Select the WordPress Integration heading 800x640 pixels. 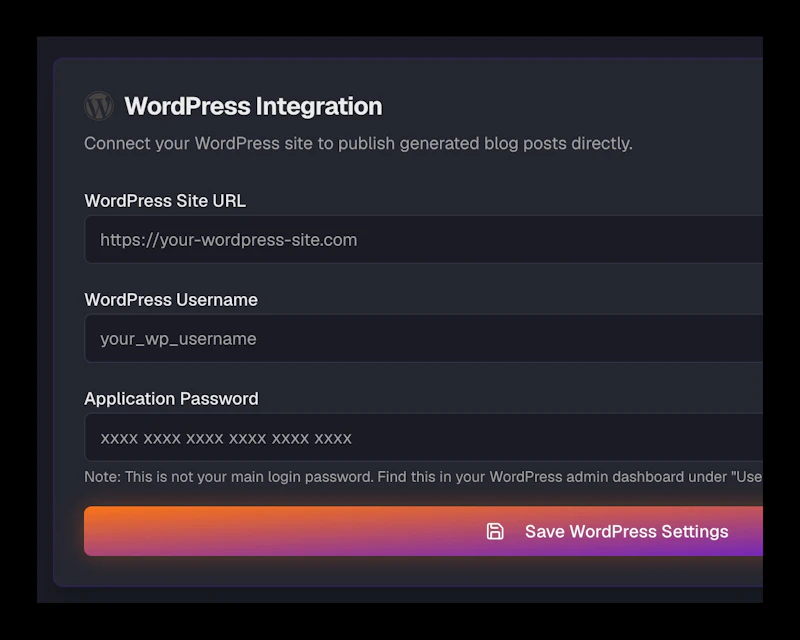click(x=253, y=106)
